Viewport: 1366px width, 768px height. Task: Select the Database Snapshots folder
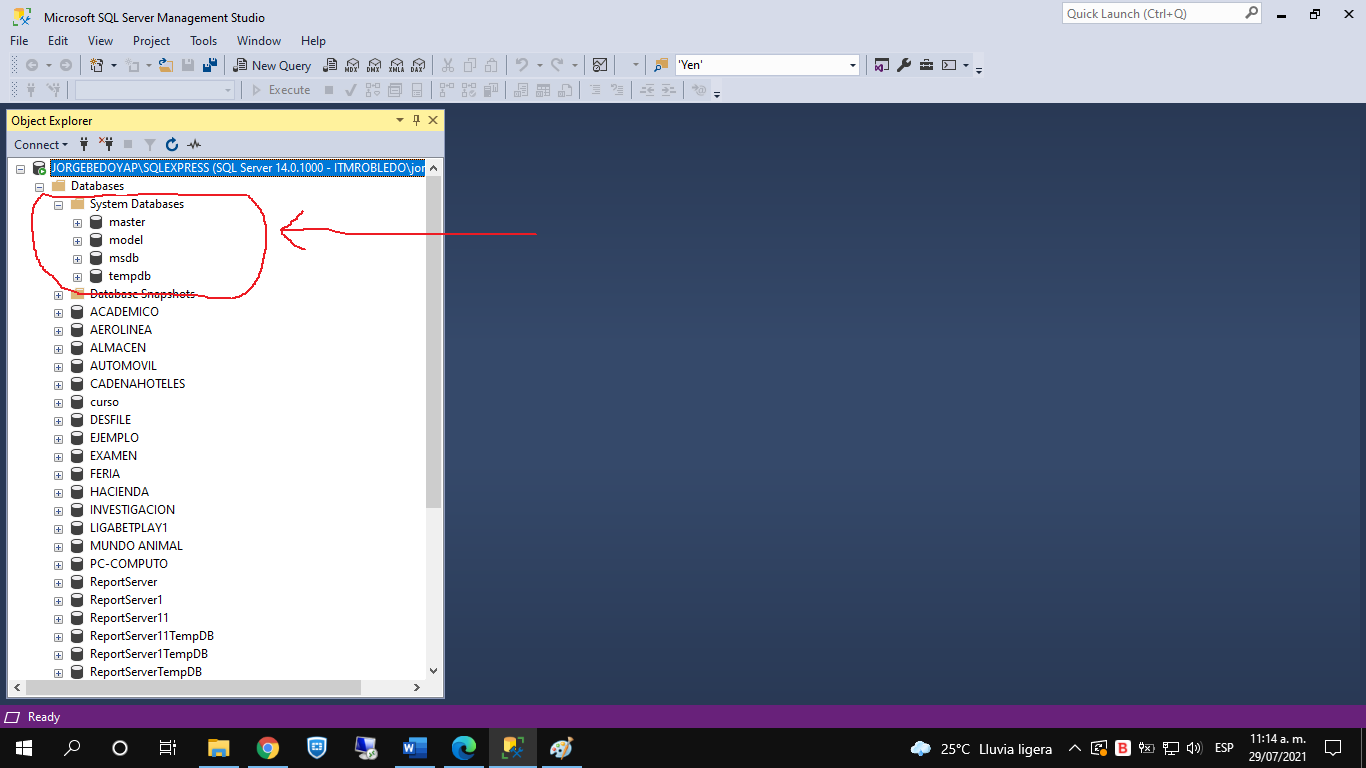click(142, 294)
